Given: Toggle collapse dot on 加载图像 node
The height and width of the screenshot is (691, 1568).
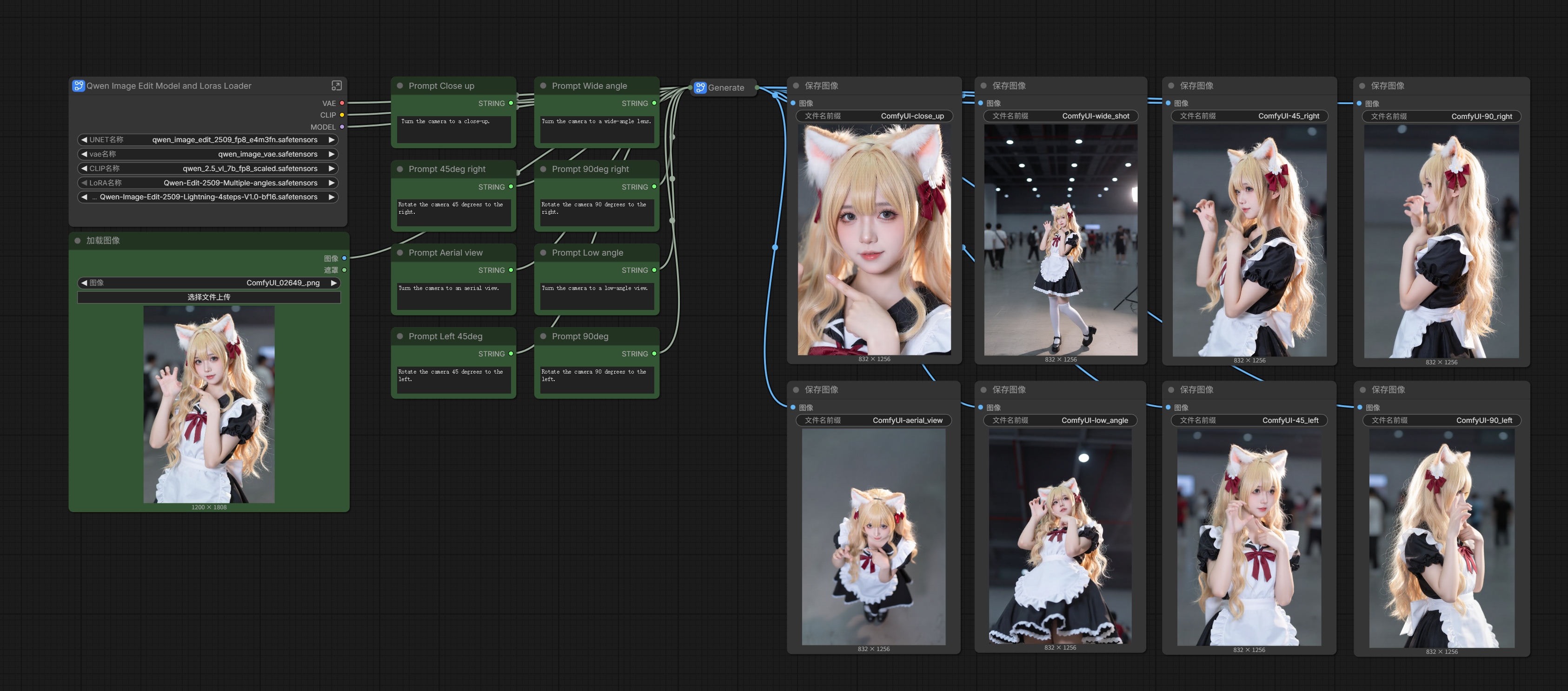Looking at the screenshot, I should tap(77, 241).
